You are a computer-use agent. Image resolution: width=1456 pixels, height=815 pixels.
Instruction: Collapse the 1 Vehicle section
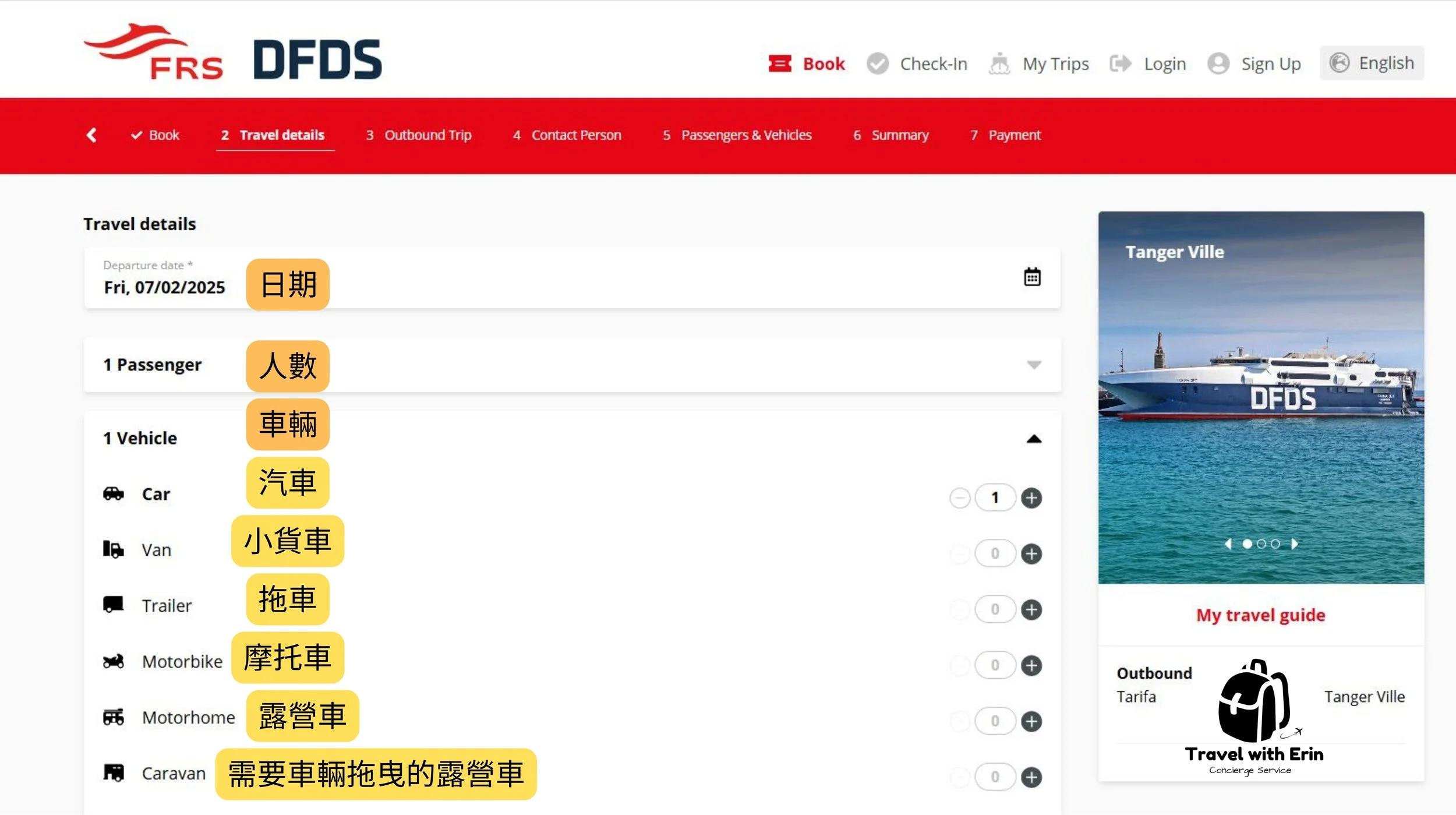coord(1033,439)
